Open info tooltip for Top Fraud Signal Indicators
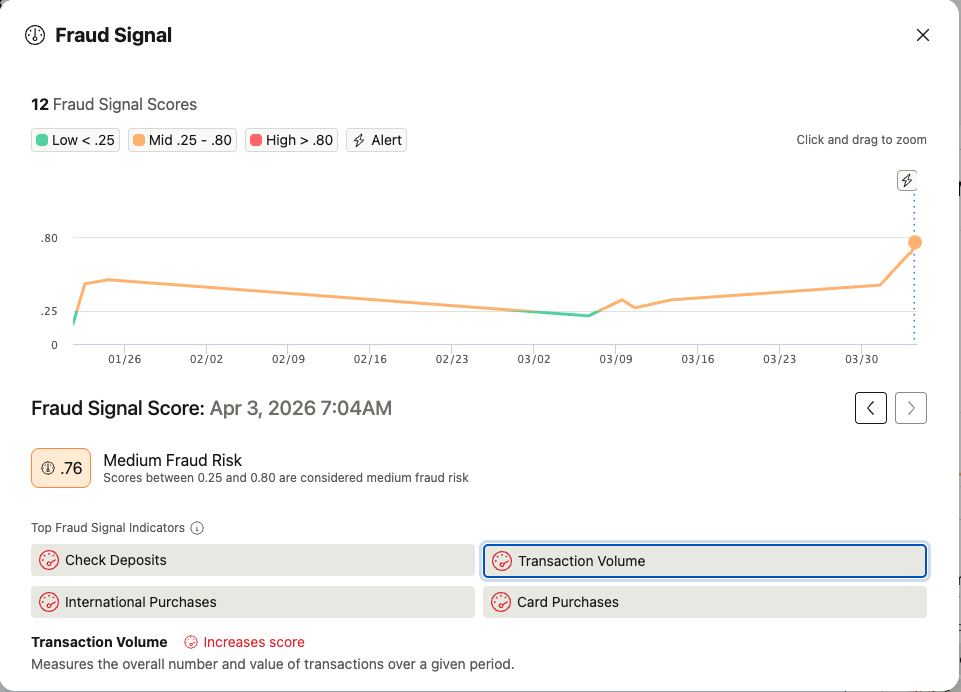This screenshot has width=961, height=692. [x=197, y=528]
